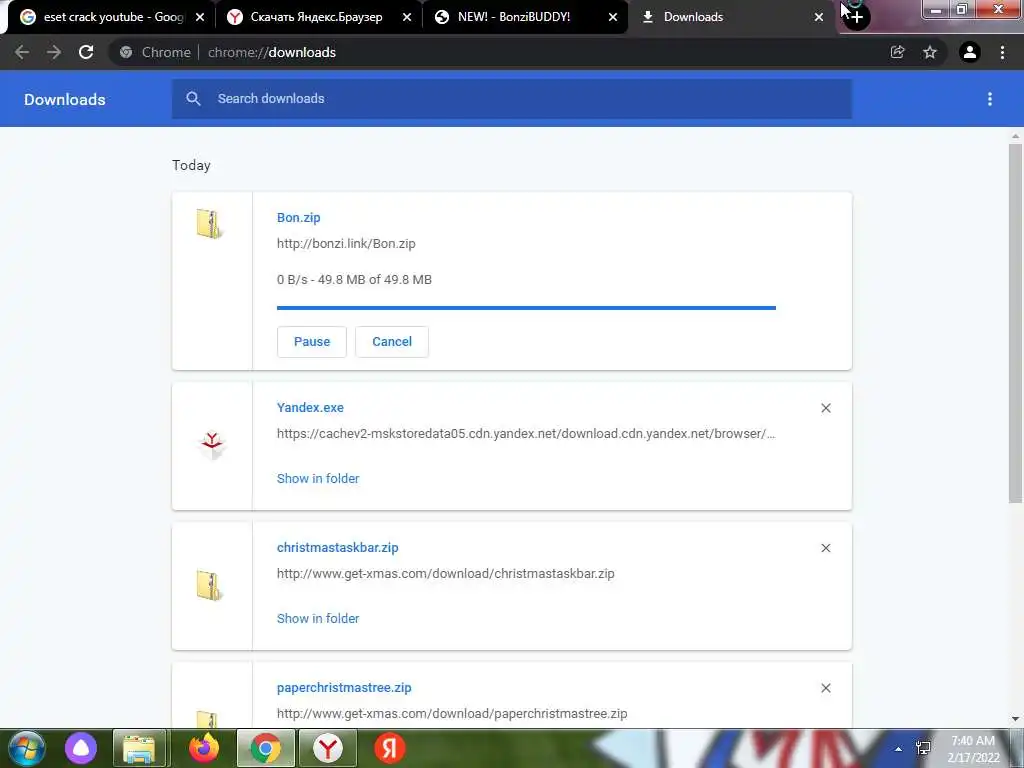Open Yandex Browser from the taskbar
This screenshot has height=768, width=1024.
coord(328,748)
